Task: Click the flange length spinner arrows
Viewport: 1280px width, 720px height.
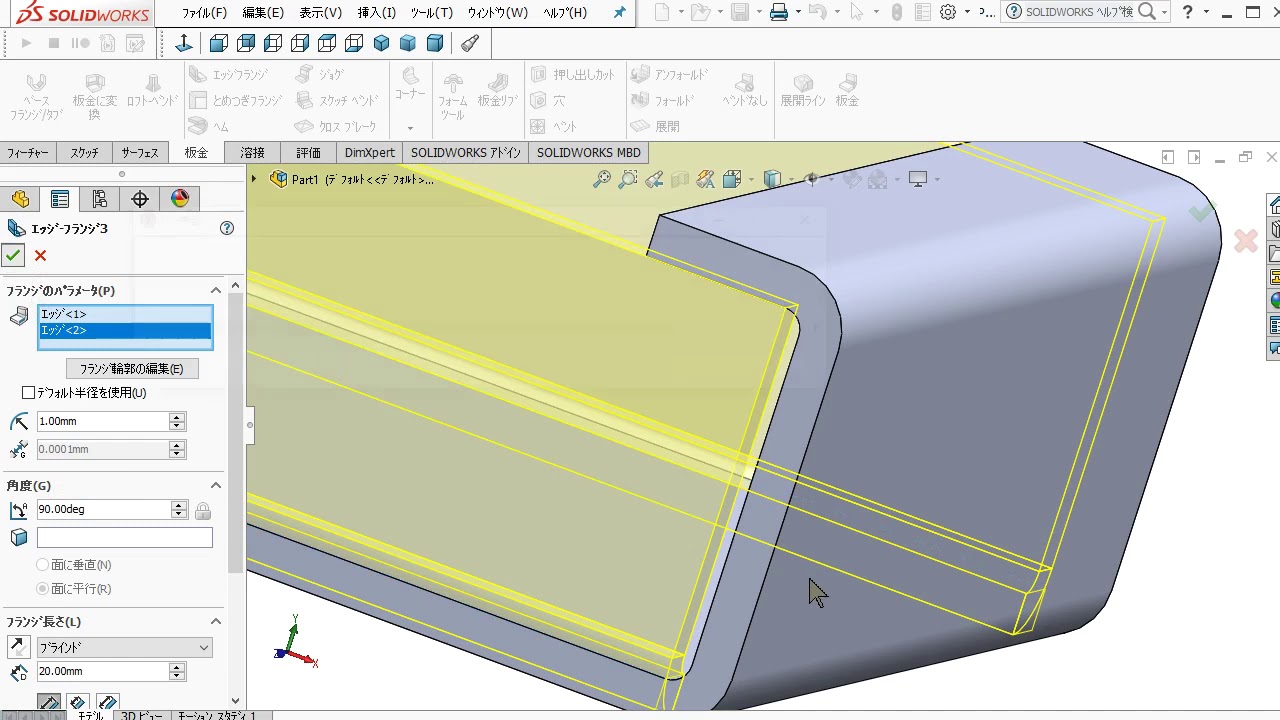Action: click(177, 672)
